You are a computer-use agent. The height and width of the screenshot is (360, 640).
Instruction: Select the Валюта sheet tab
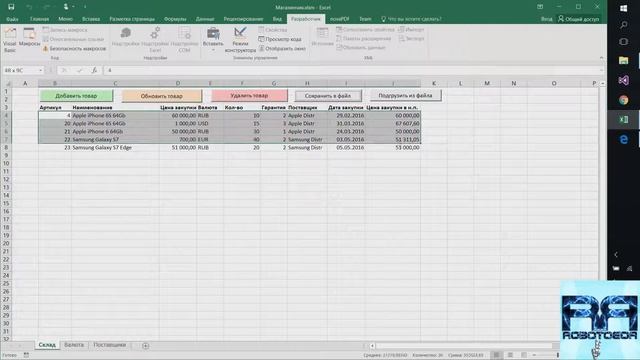coord(74,345)
